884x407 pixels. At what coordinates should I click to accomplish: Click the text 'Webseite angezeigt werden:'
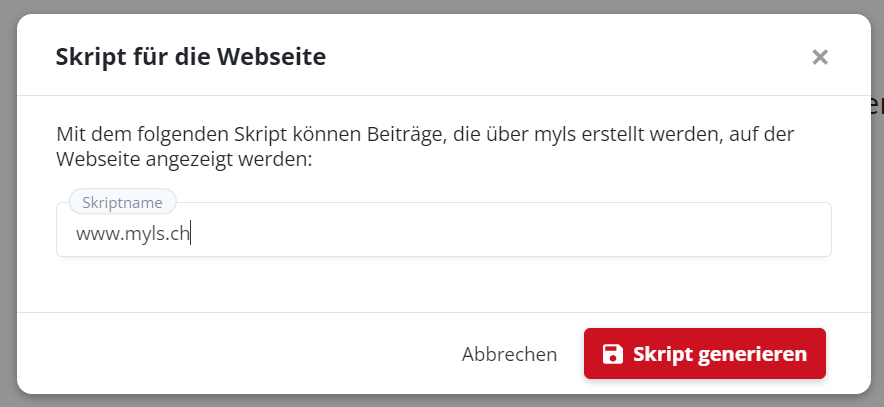185,159
